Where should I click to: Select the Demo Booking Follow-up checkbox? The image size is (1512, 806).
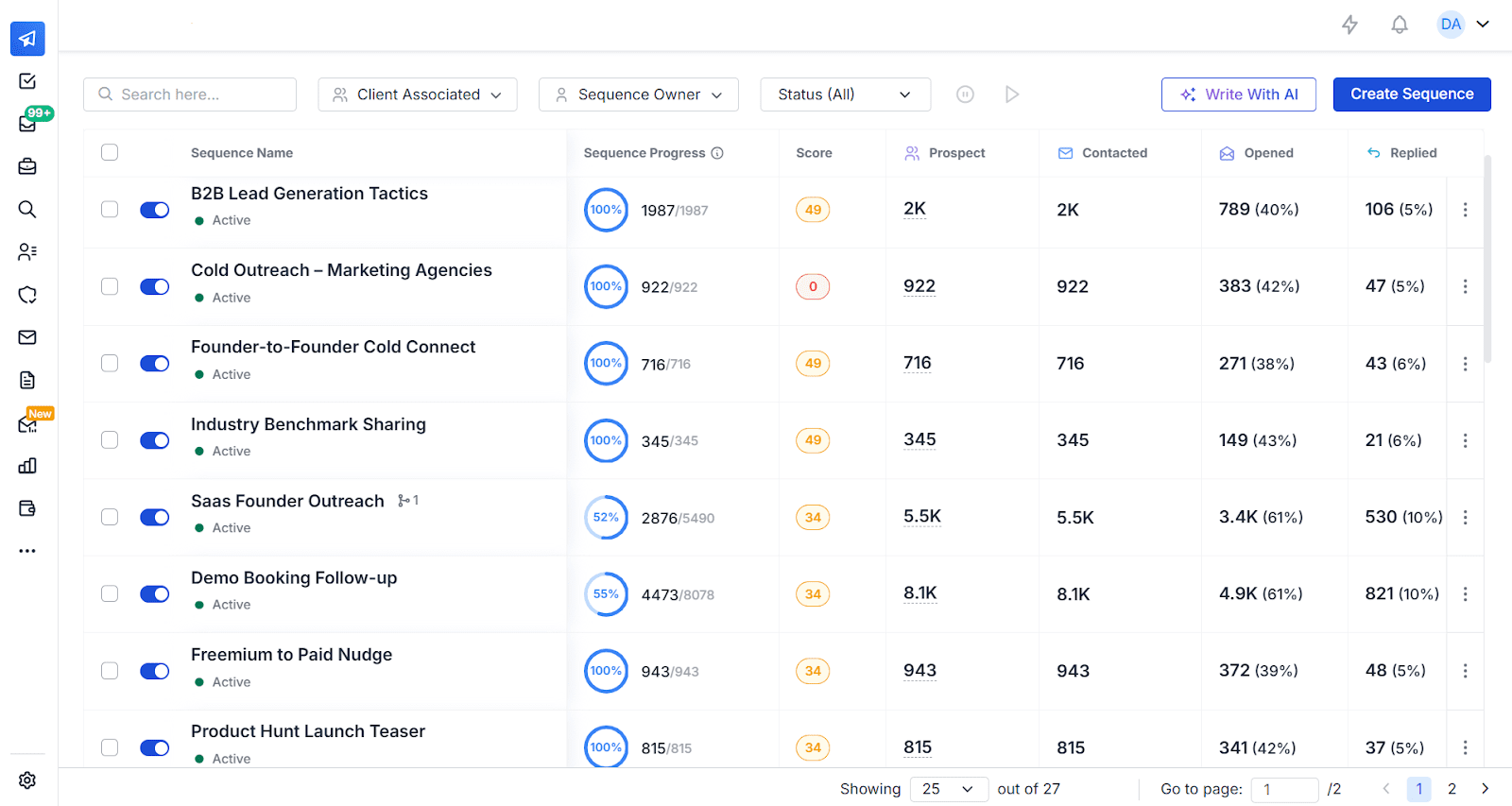coord(110,593)
